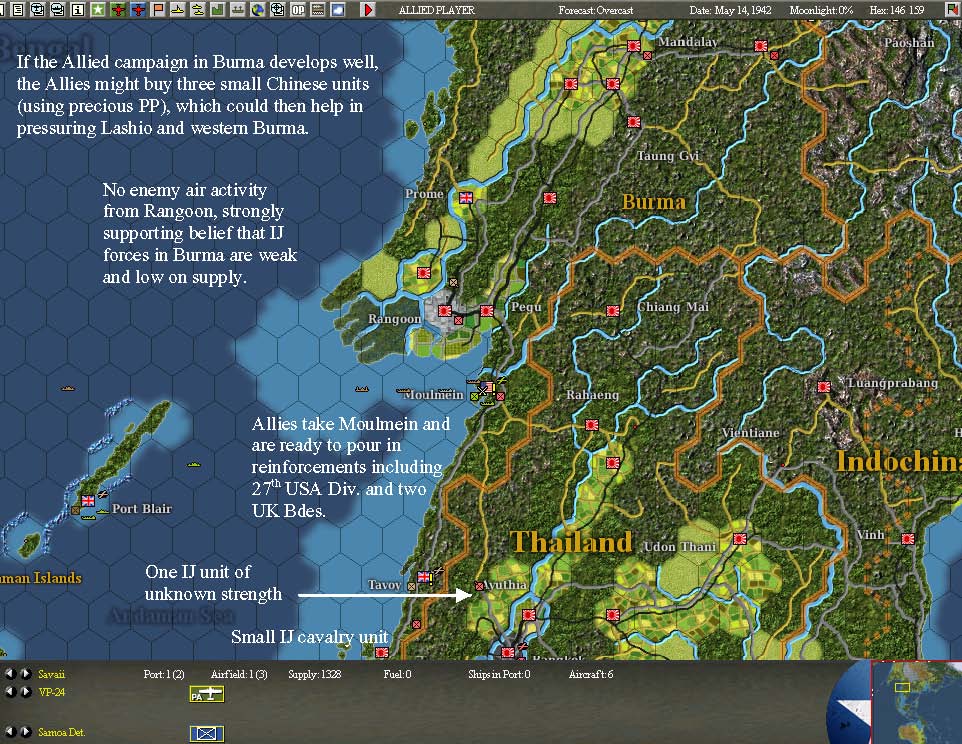Open the VP-24 unit name link
The width and height of the screenshot is (962, 744).
[51, 692]
